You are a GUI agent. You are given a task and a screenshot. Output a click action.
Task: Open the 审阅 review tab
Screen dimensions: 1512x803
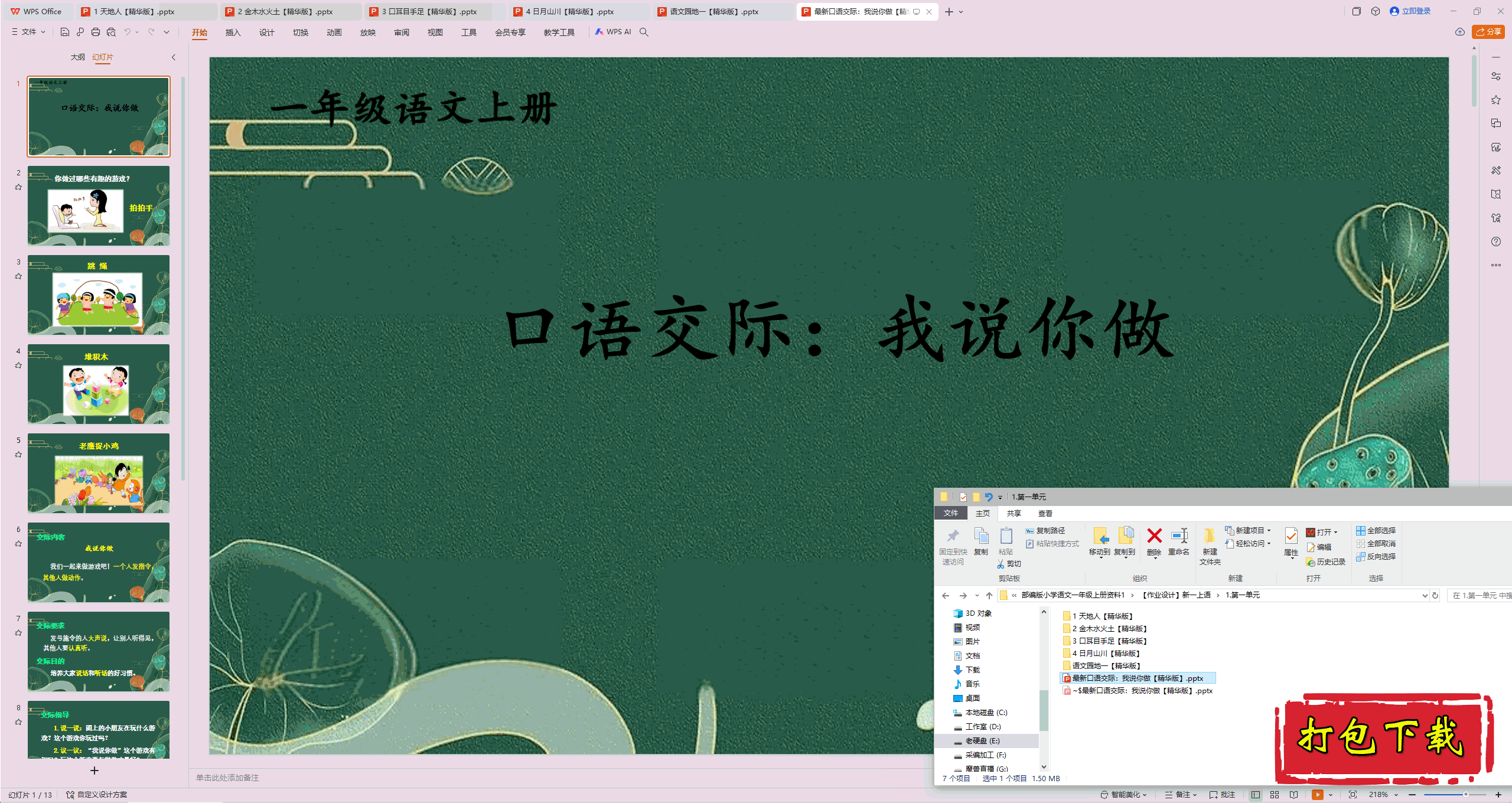click(x=402, y=32)
